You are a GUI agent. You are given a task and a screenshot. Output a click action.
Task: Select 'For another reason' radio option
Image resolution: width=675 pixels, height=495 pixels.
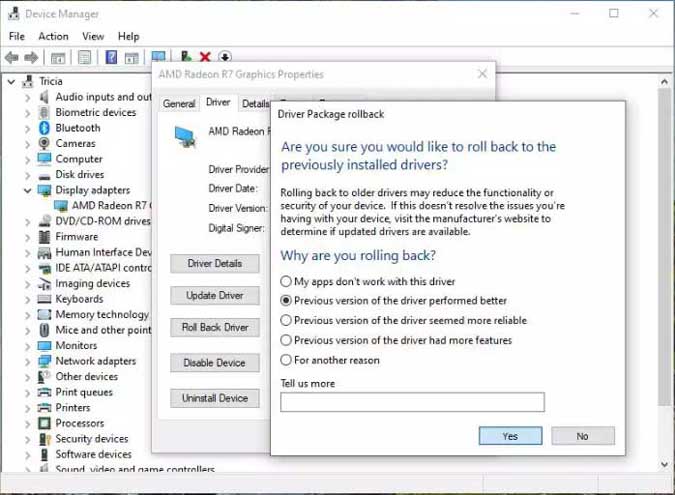286,360
